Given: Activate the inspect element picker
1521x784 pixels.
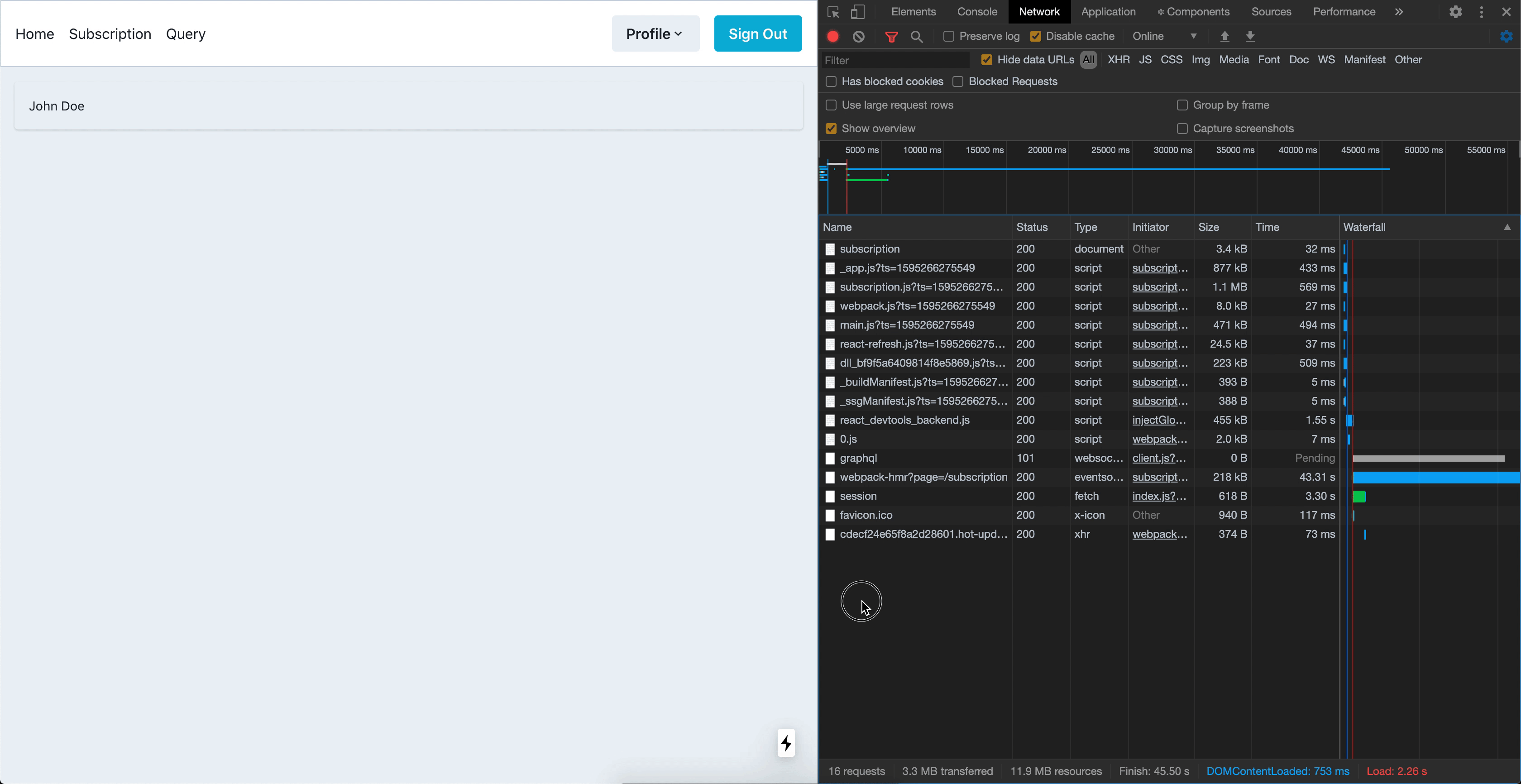Looking at the screenshot, I should coord(833,12).
